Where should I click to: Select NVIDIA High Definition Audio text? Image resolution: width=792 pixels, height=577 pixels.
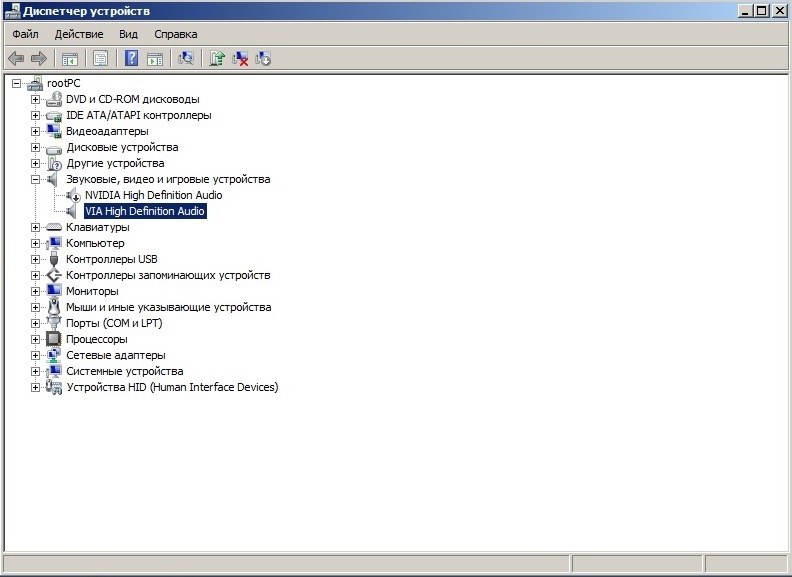154,195
